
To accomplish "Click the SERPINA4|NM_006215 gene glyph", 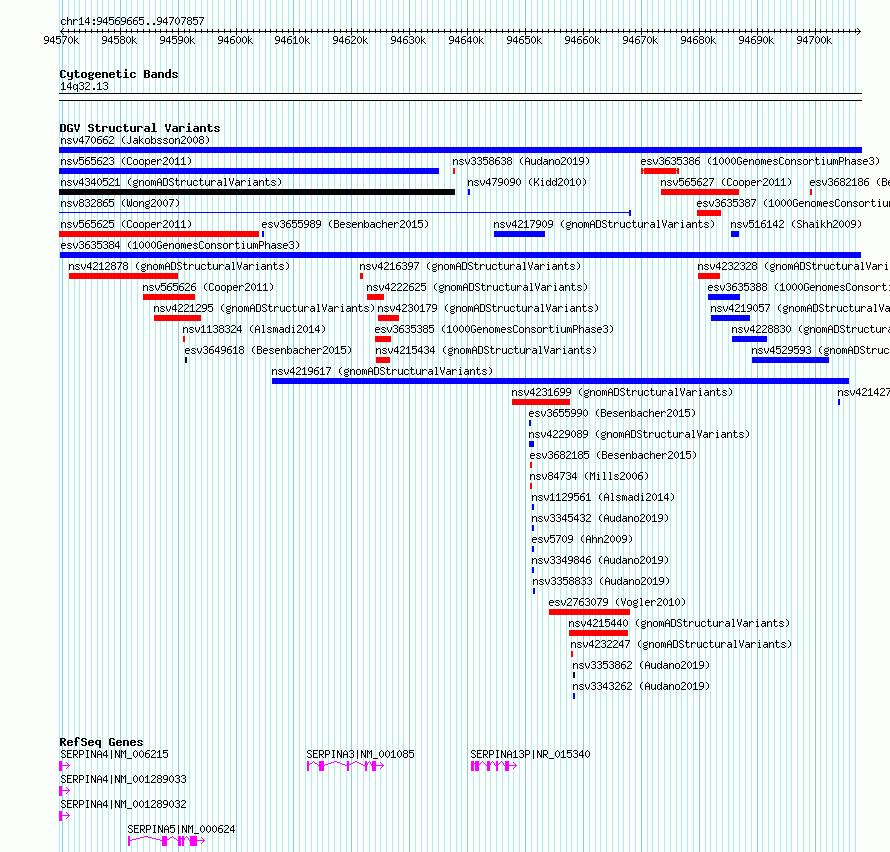I will click(x=64, y=766).
